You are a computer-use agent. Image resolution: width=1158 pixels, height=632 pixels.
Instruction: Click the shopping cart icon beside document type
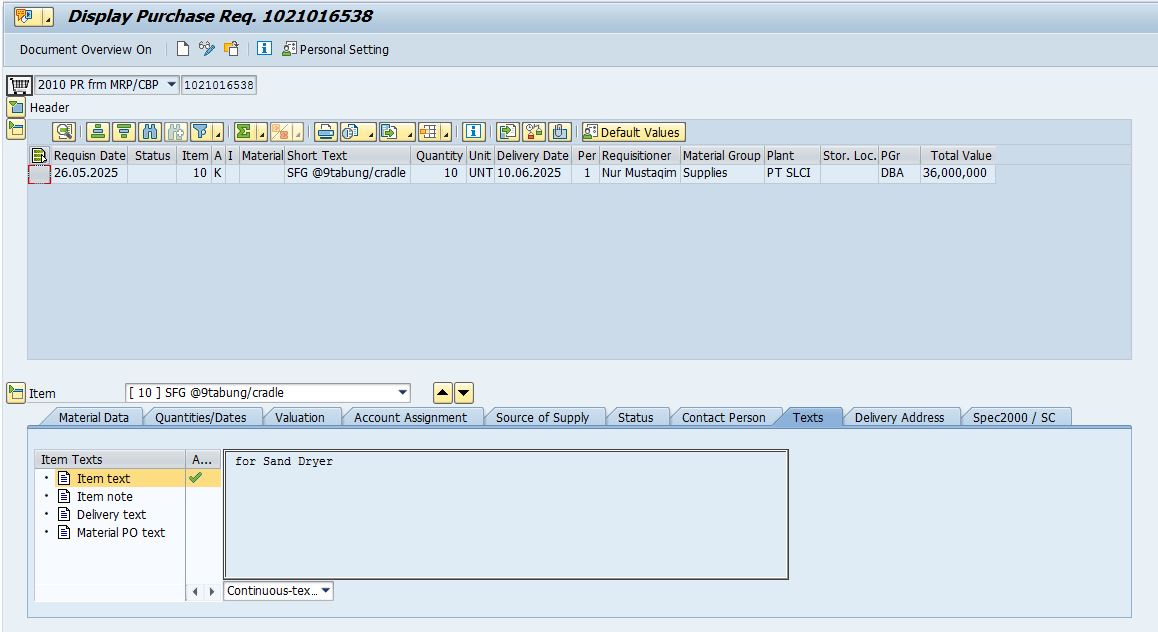tap(19, 85)
